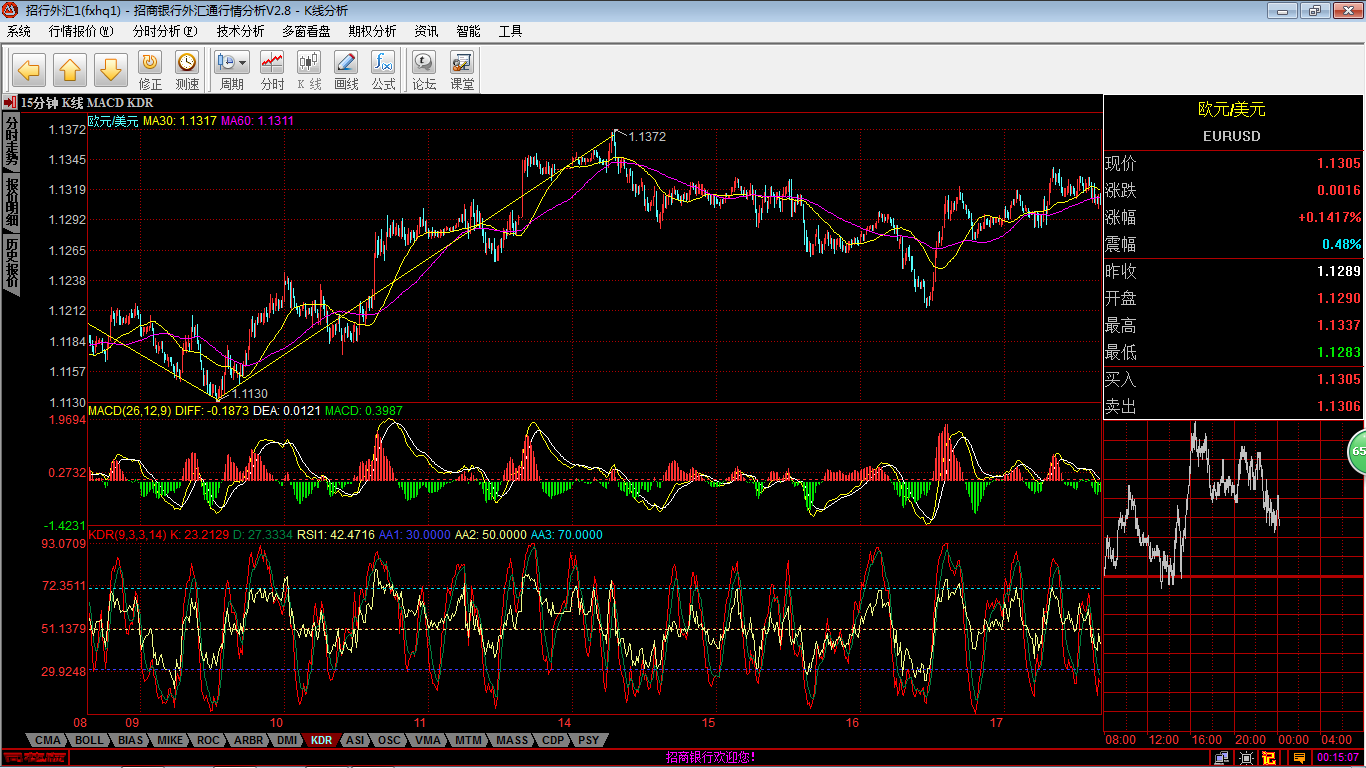Image resolution: width=1366 pixels, height=768 pixels.
Task: Click the 修正 correction icon
Action: (x=150, y=70)
